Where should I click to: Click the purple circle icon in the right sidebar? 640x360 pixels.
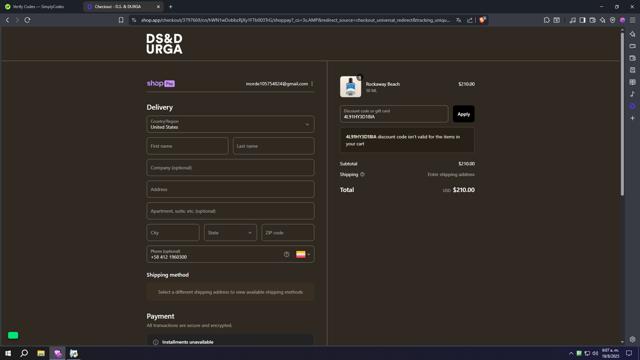632,106
